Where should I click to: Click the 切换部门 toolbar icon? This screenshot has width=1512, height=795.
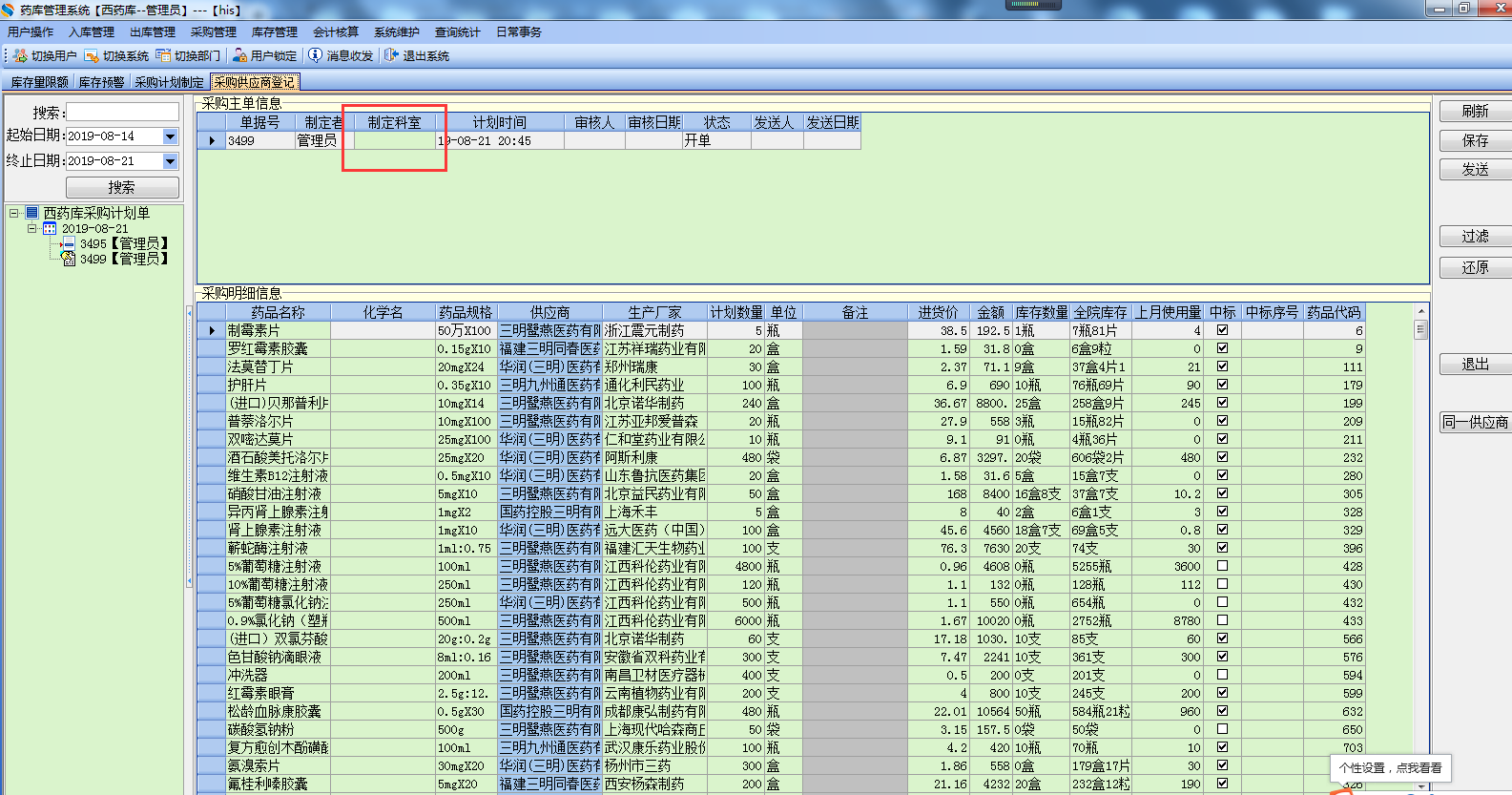click(x=163, y=55)
